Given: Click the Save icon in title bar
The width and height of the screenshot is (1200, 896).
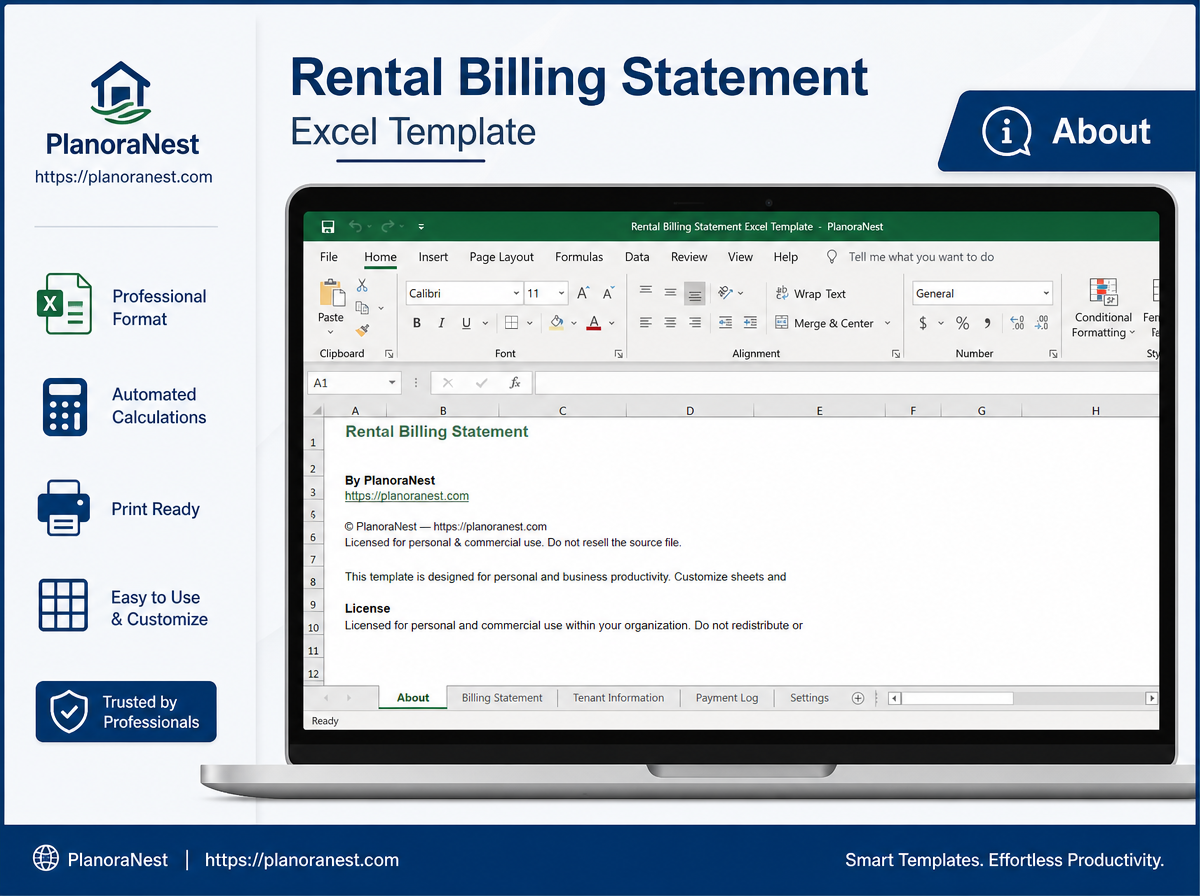Looking at the screenshot, I should 327,227.
